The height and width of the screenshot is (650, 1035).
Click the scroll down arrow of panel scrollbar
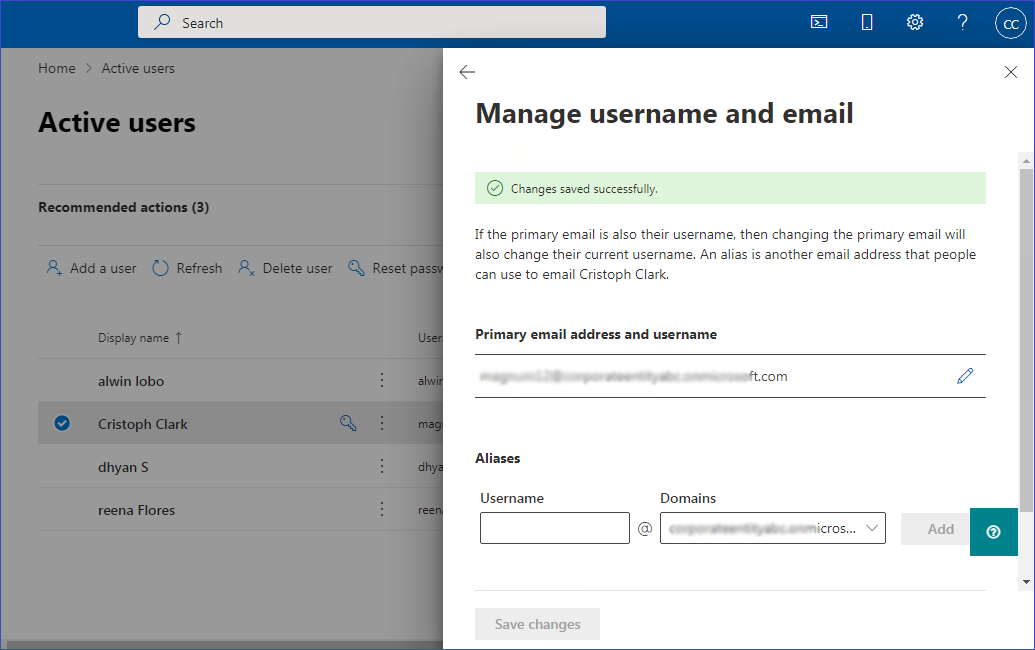point(1026,581)
